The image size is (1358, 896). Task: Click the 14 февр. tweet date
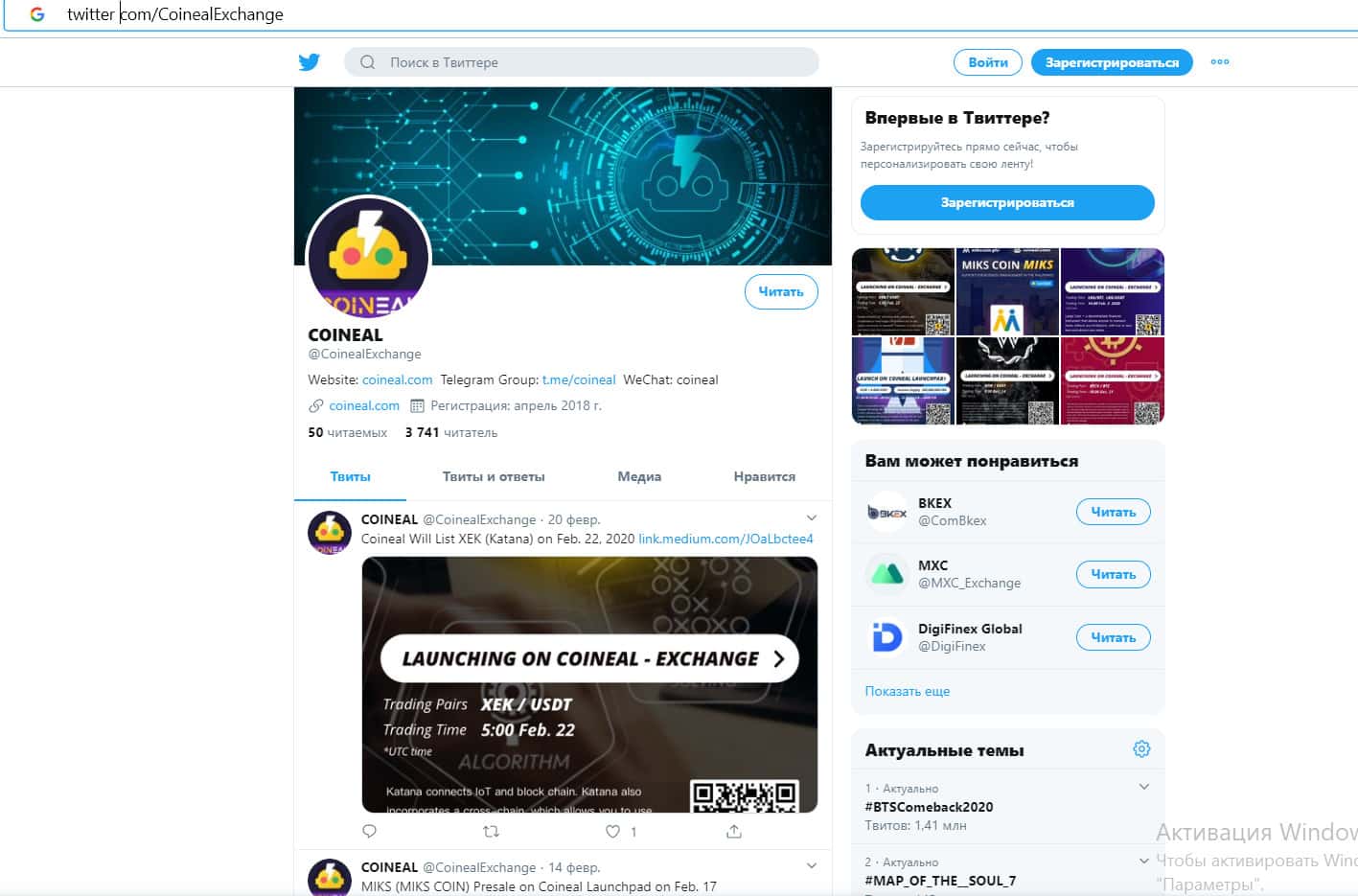pyautogui.click(x=574, y=867)
